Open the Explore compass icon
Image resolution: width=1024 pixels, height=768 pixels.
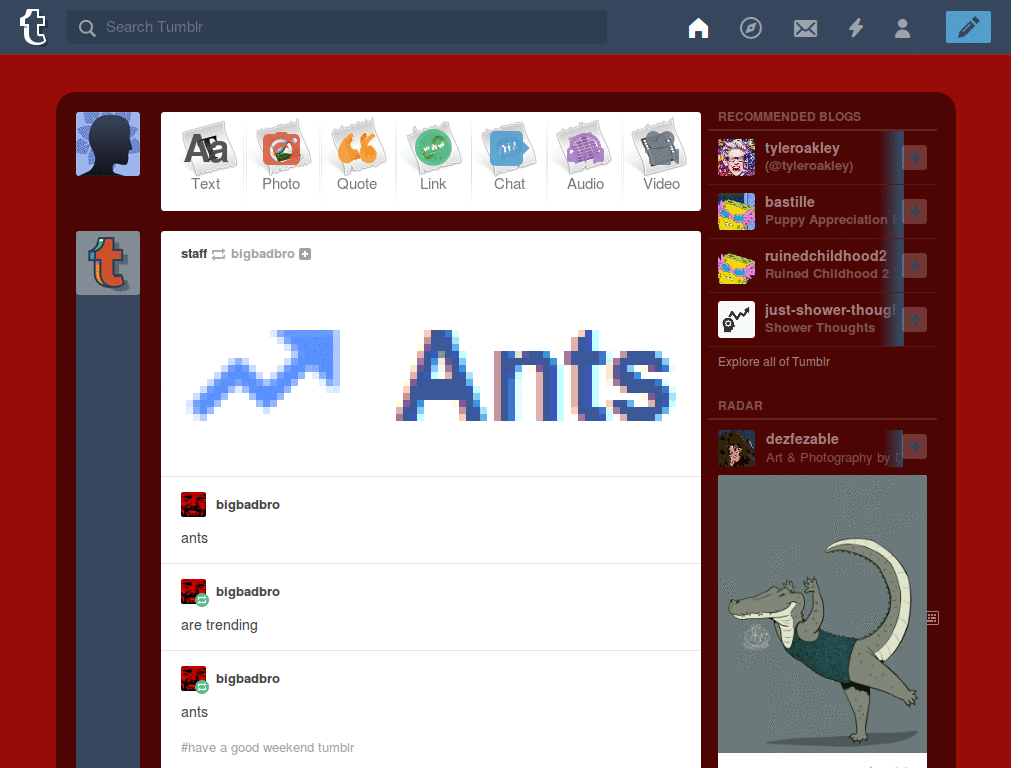[x=750, y=28]
